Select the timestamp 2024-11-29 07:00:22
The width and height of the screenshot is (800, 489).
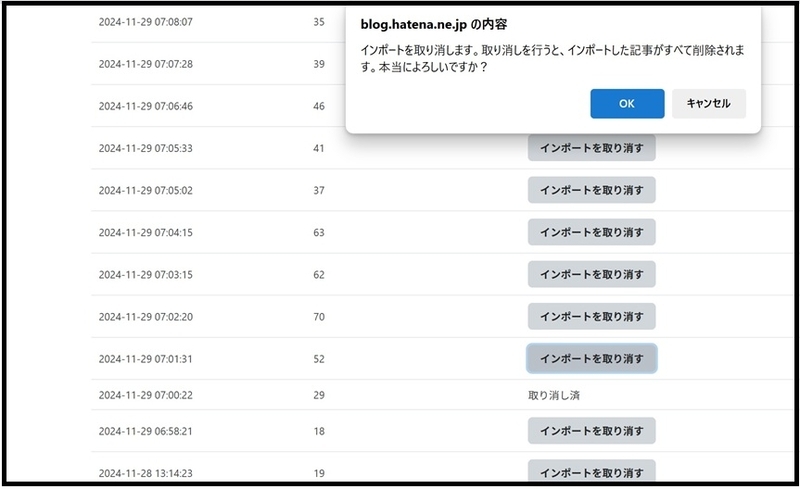point(145,395)
